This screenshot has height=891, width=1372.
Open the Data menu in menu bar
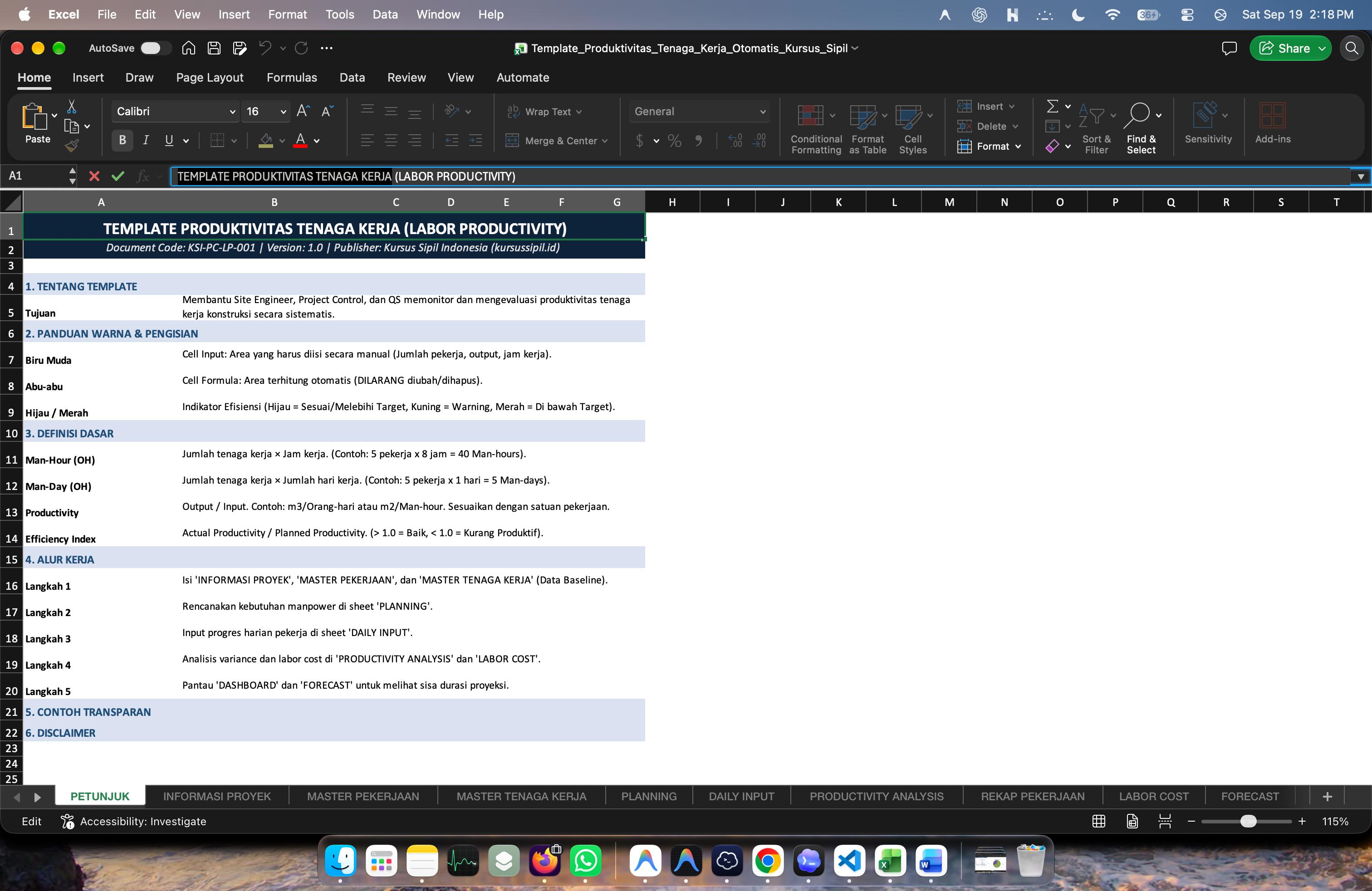click(x=384, y=15)
